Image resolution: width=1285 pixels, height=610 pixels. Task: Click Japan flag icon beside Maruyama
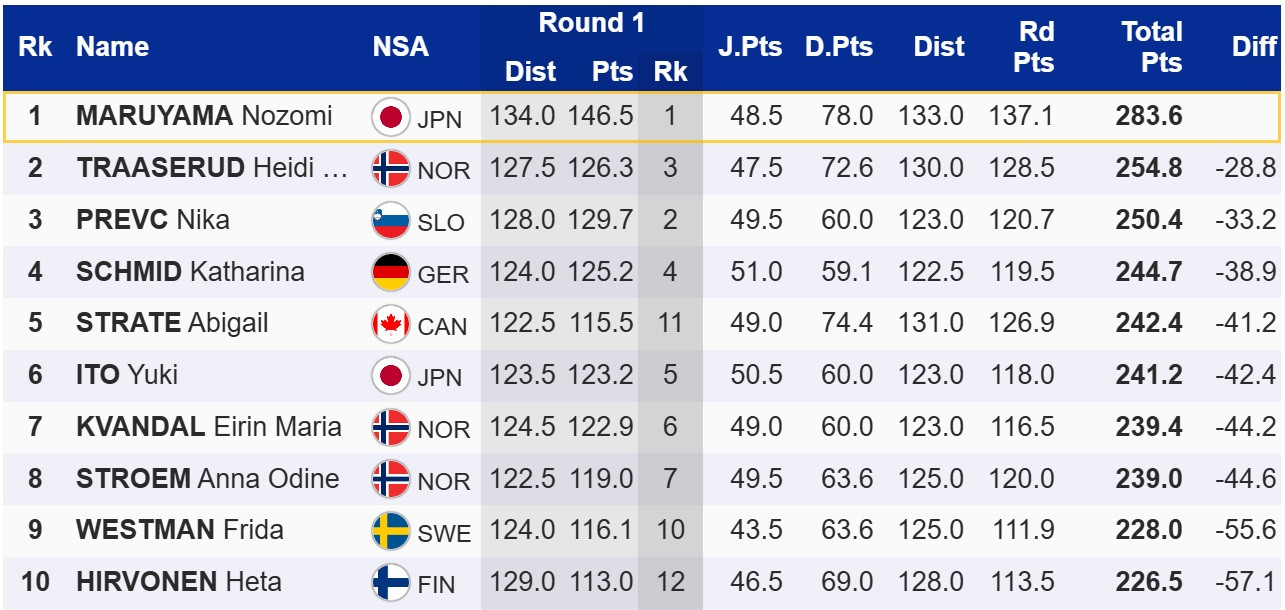(x=390, y=117)
